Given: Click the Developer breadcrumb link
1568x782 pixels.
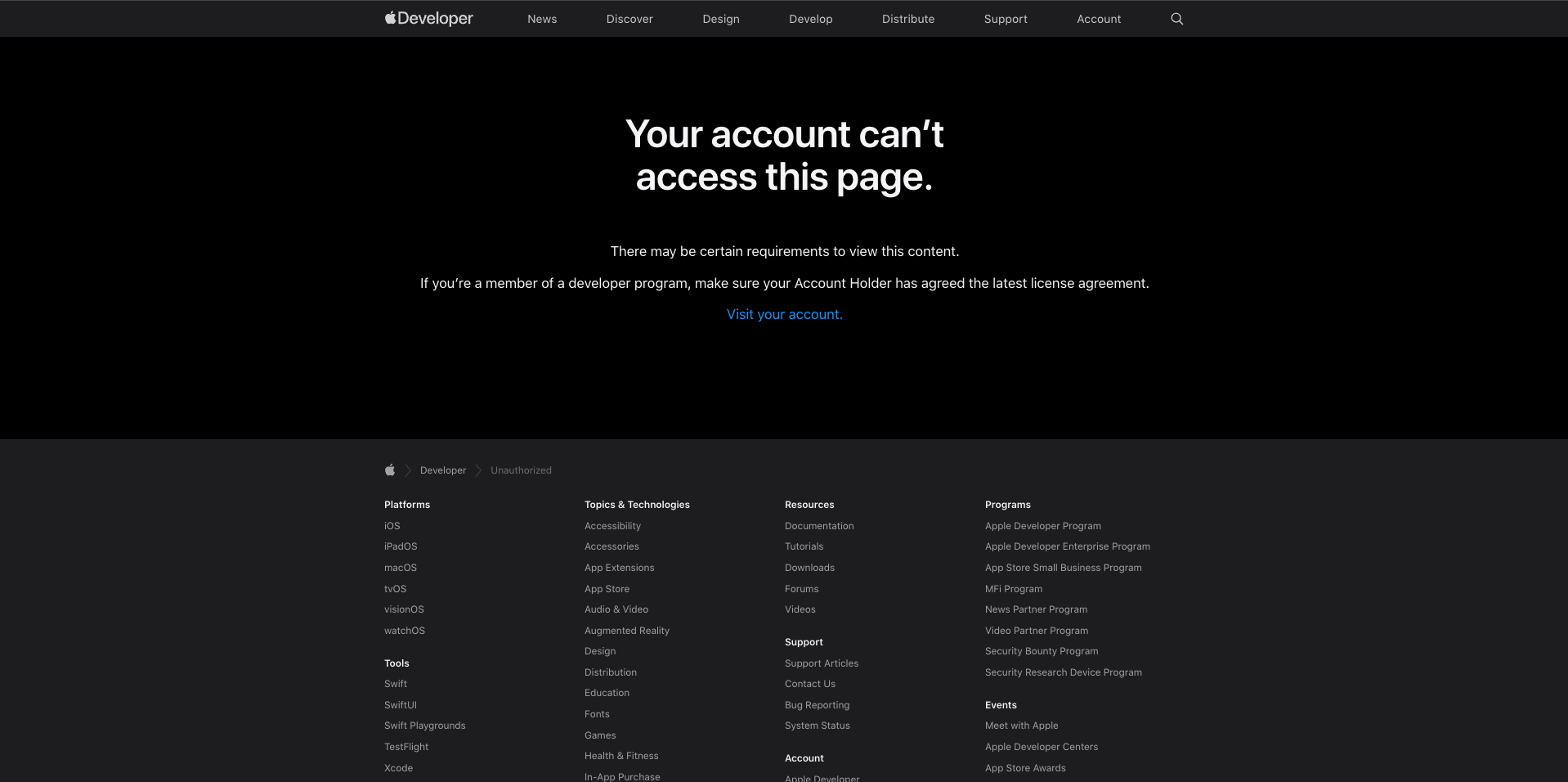Looking at the screenshot, I should click(x=443, y=470).
